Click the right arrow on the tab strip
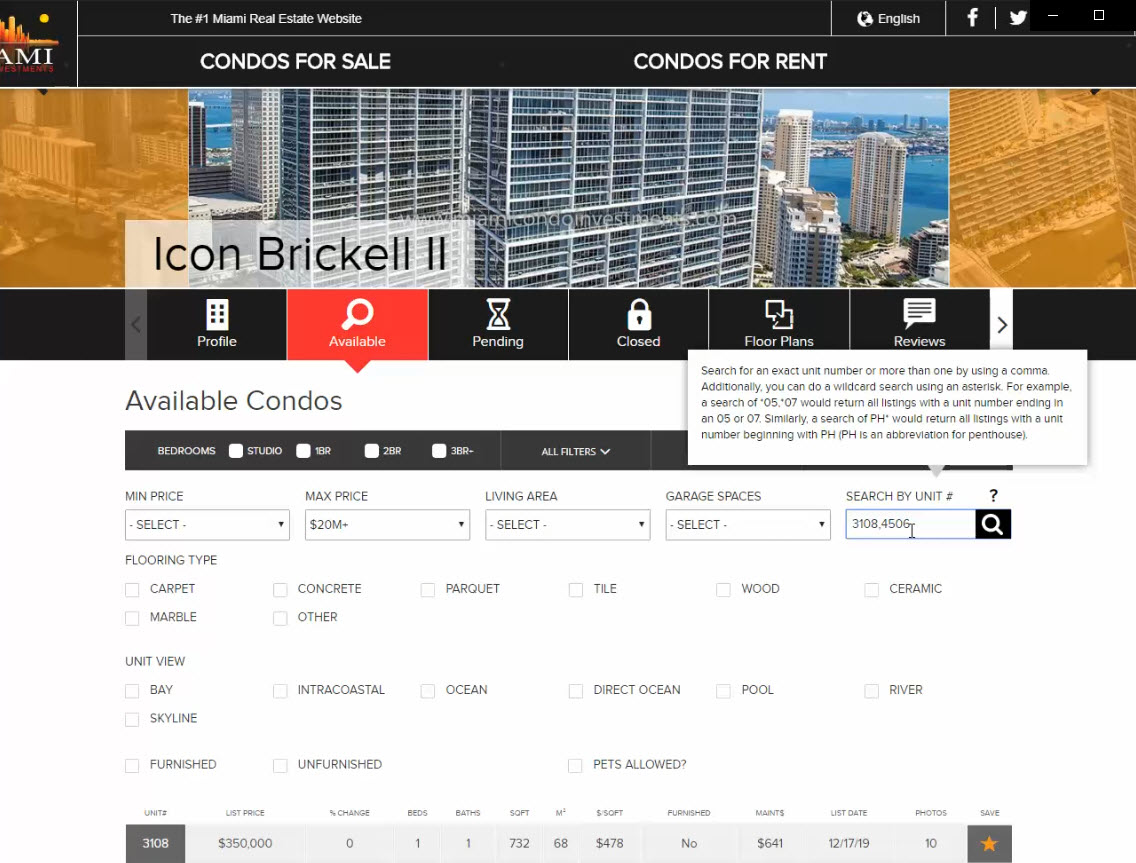Screen dimensions: 1136x863 click(x=1001, y=324)
